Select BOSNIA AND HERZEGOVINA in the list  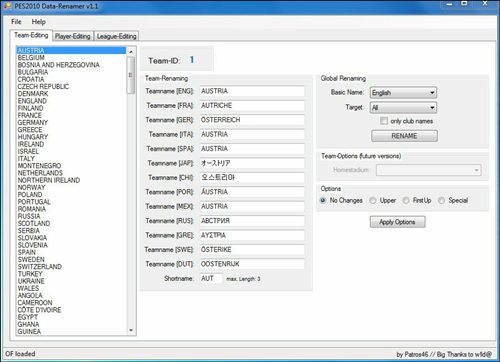click(x=71, y=65)
